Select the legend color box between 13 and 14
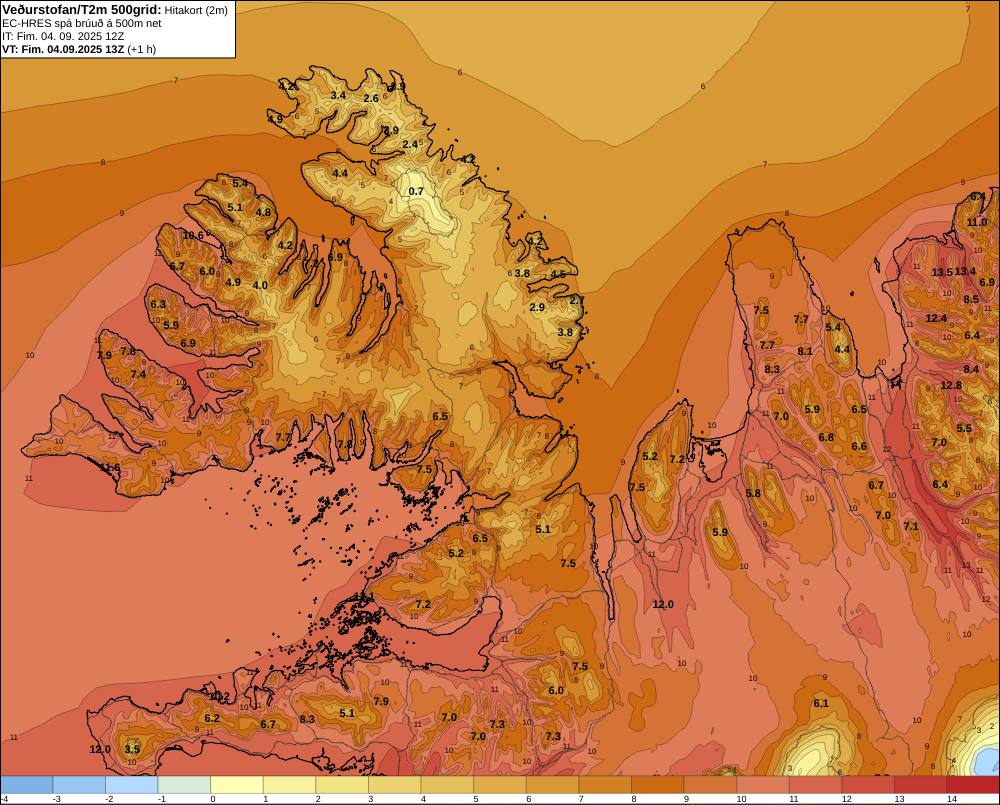Viewport: 1000px width, 805px height. point(920,785)
